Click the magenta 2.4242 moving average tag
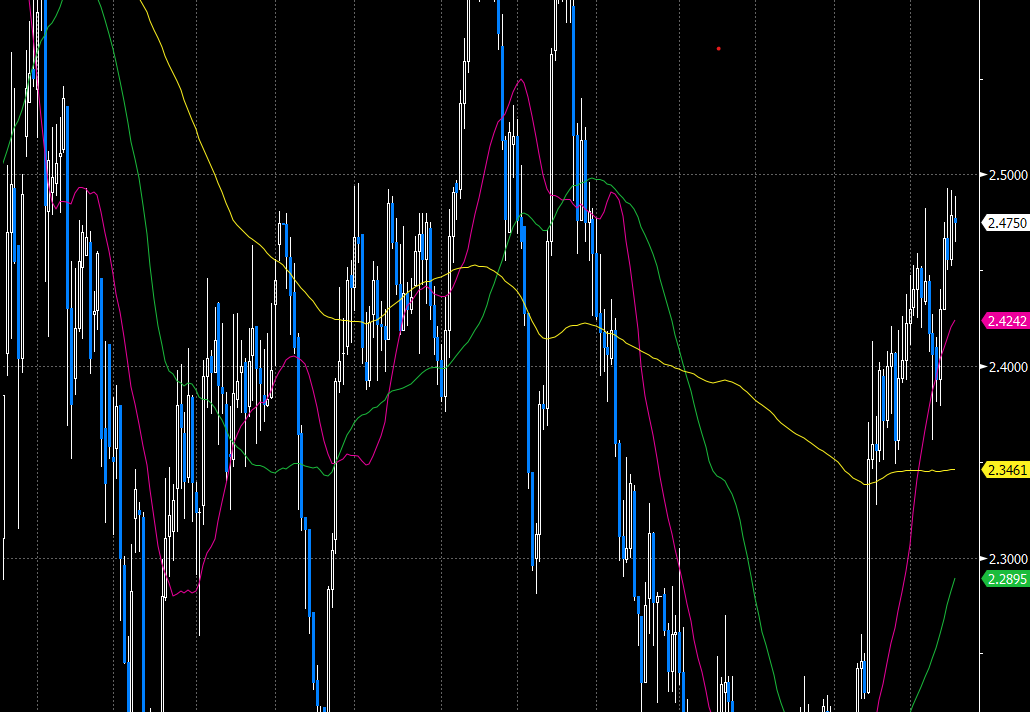 pos(1005,321)
